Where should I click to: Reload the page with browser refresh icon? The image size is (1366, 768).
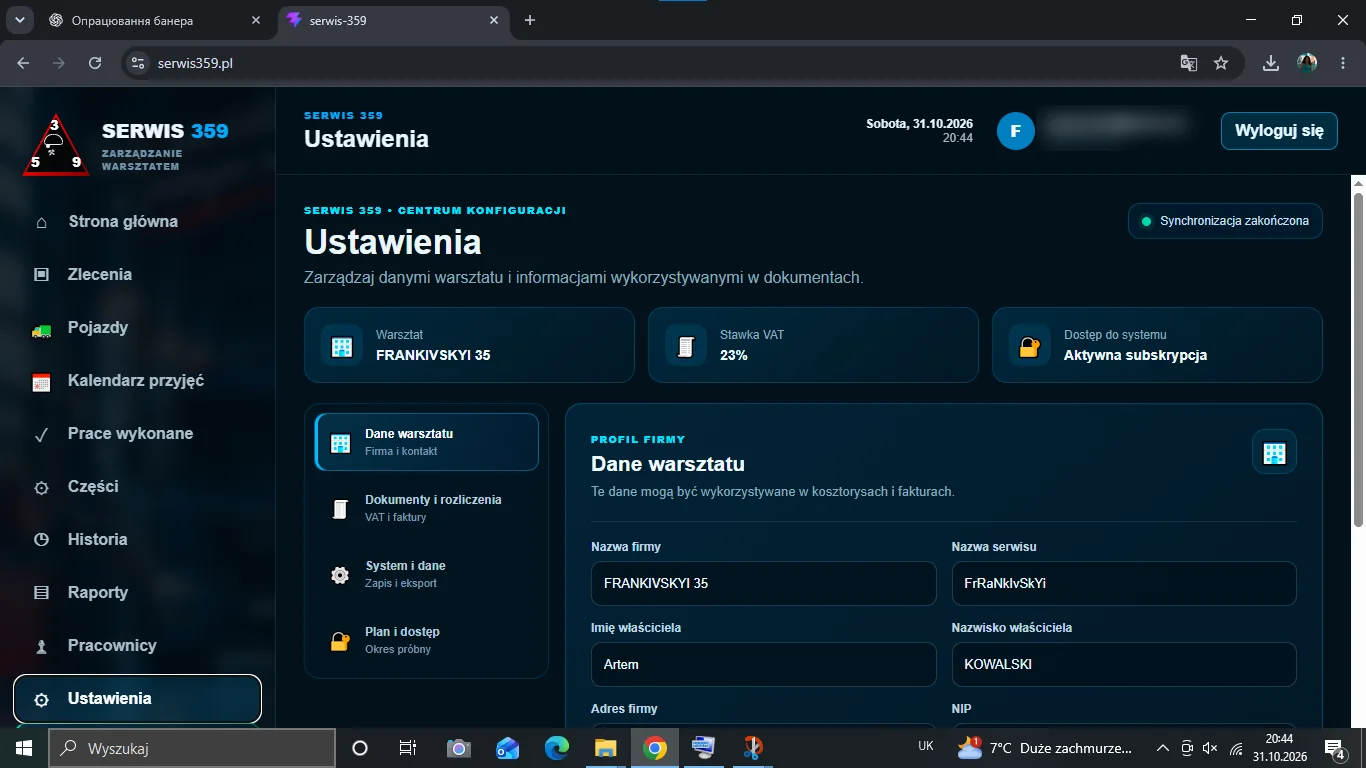coord(95,63)
